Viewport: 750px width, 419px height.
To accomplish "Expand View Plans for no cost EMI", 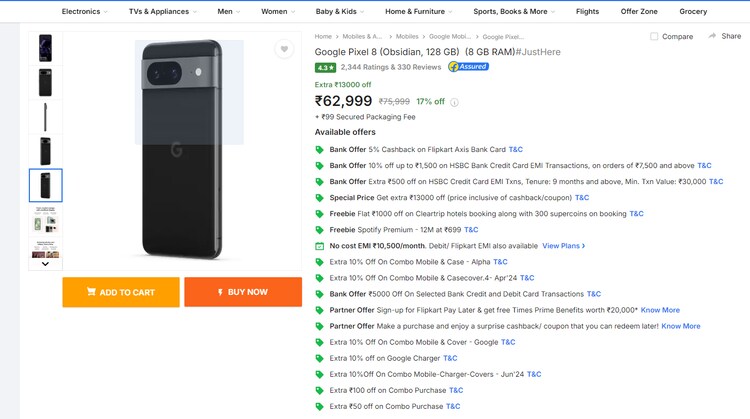I will (x=563, y=245).
